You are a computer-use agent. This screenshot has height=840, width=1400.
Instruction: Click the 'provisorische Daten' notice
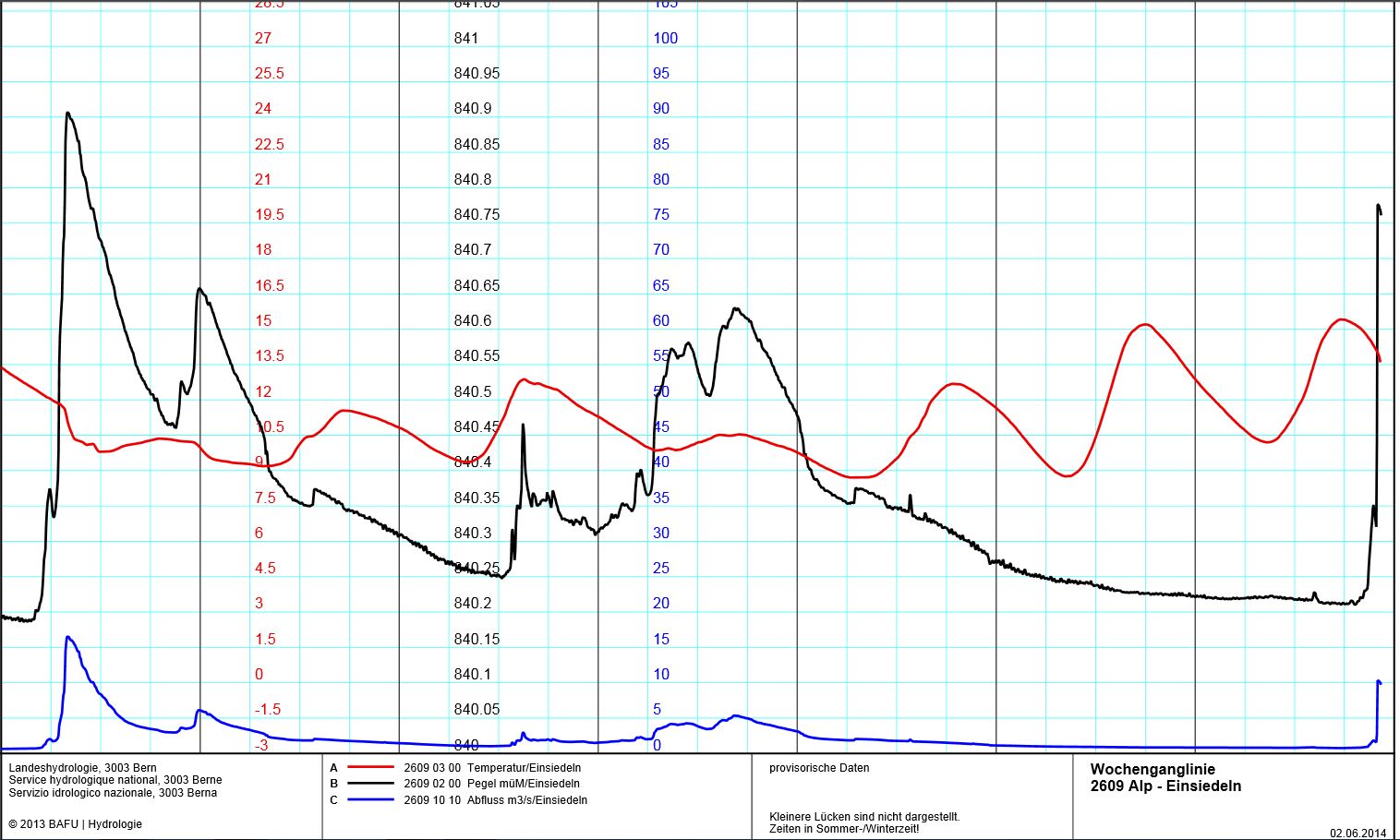[818, 768]
